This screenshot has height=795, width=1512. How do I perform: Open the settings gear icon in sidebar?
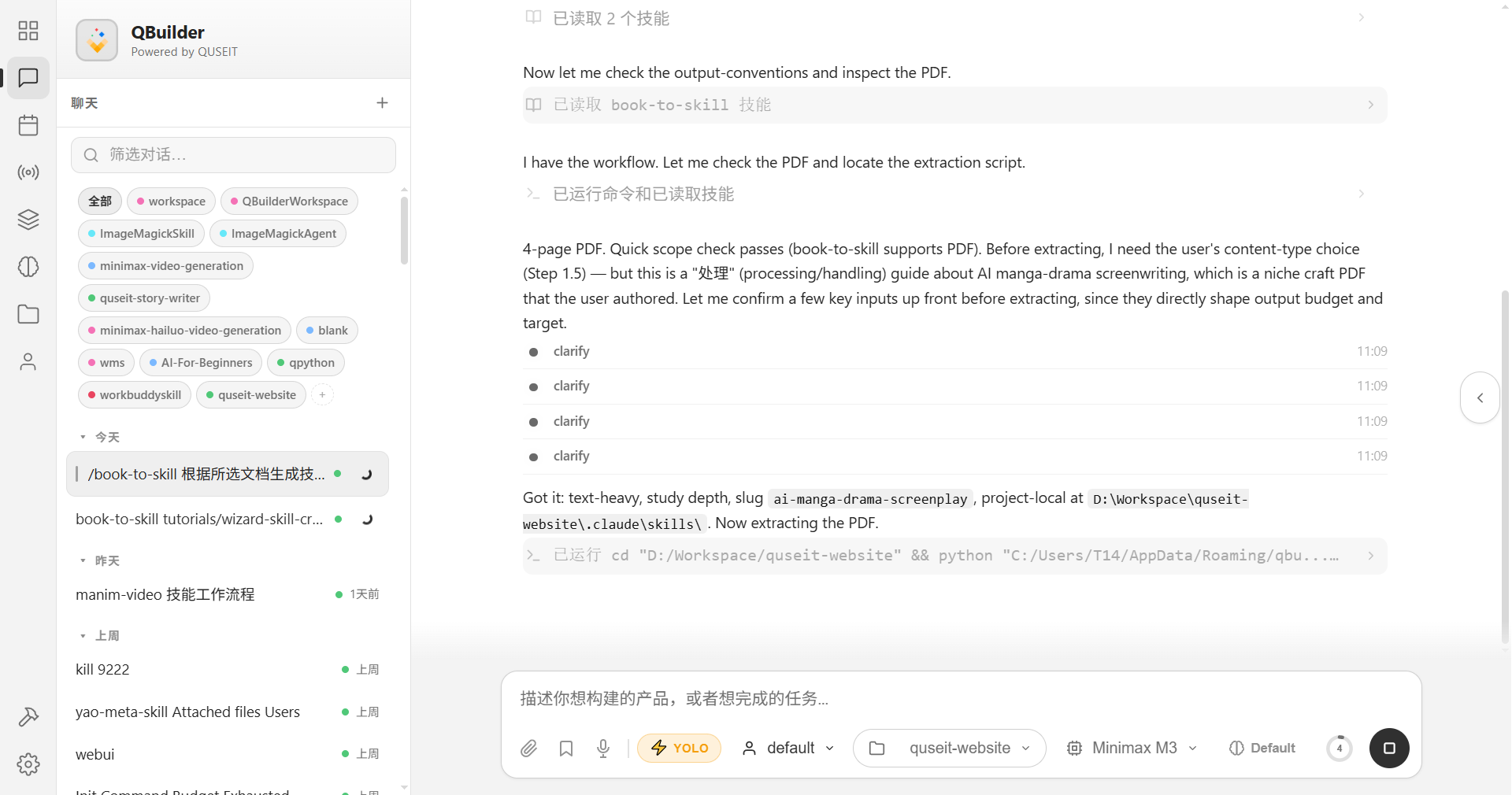click(28, 764)
